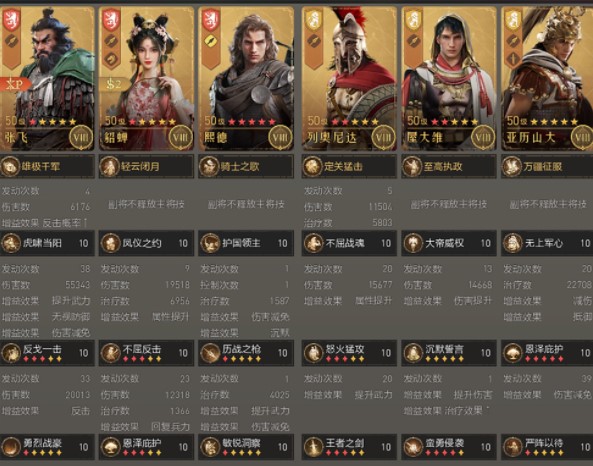Click the 至高执政 skill label
The height and width of the screenshot is (466, 593).
click(443, 166)
